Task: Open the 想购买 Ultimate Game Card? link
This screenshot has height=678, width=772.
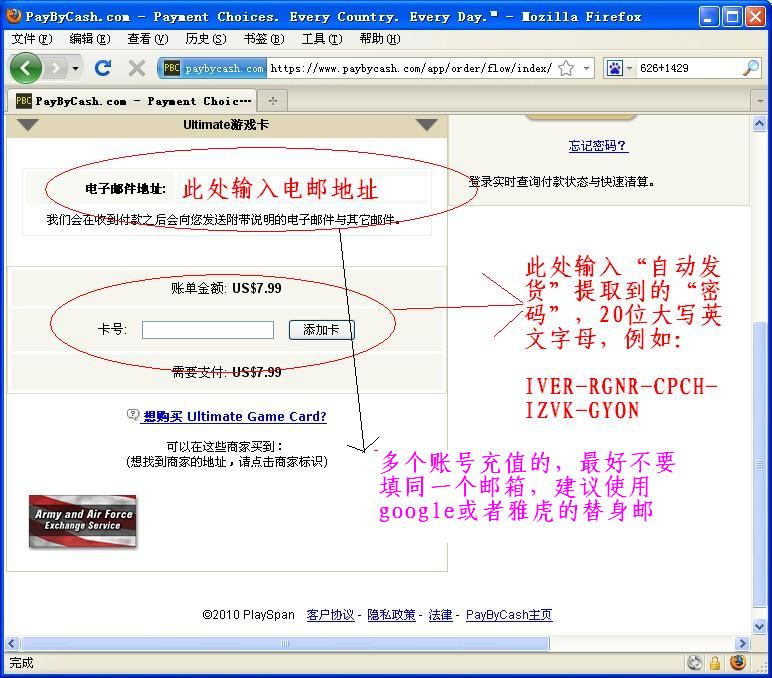Action: 234,417
